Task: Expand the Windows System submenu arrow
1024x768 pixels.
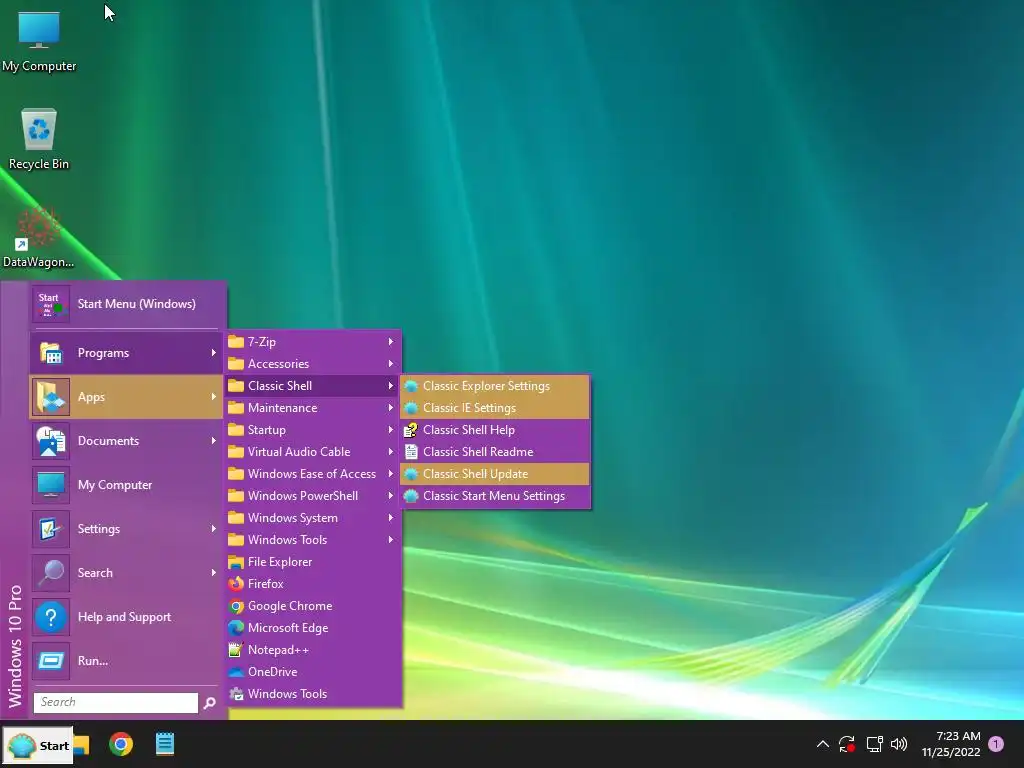Action: (391, 518)
